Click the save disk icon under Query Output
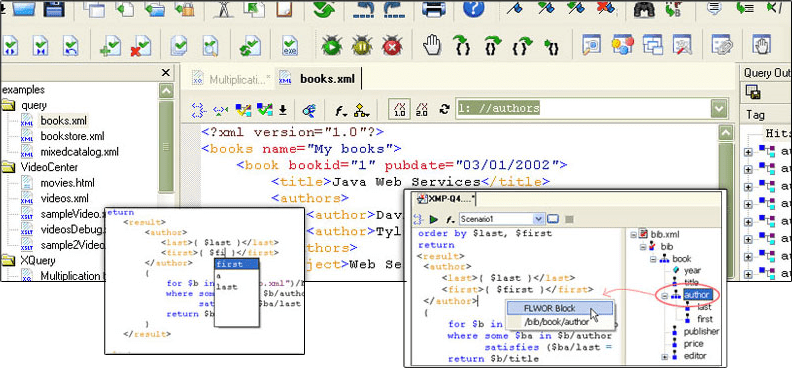 click(753, 92)
